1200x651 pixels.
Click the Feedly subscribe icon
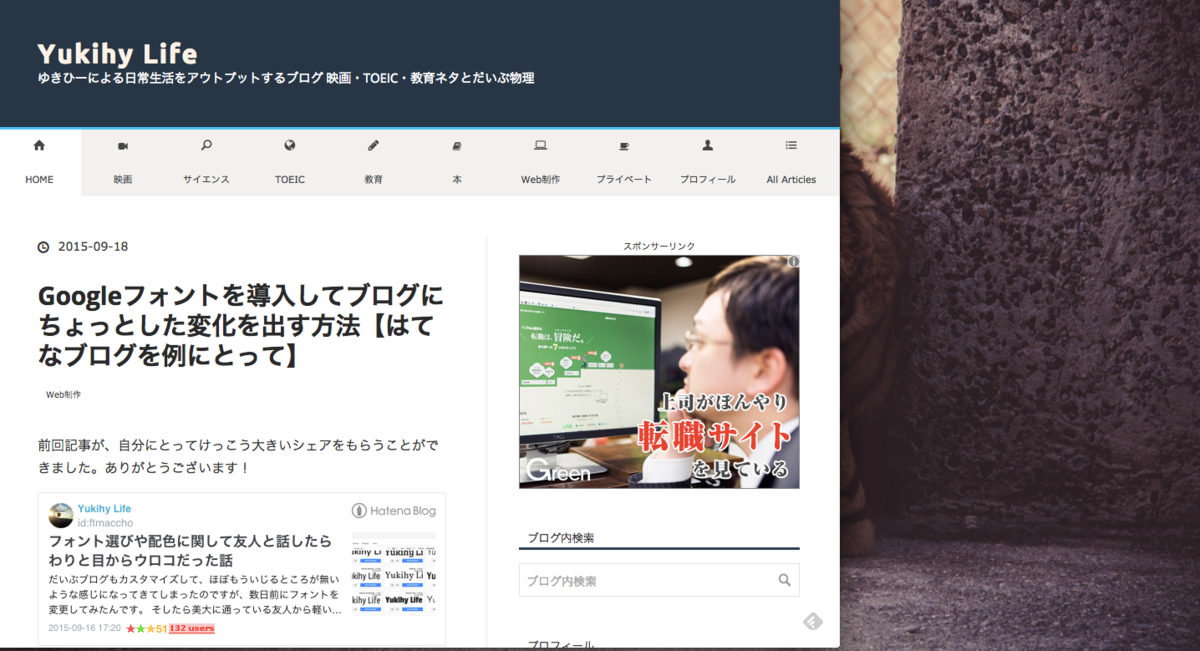tap(812, 621)
